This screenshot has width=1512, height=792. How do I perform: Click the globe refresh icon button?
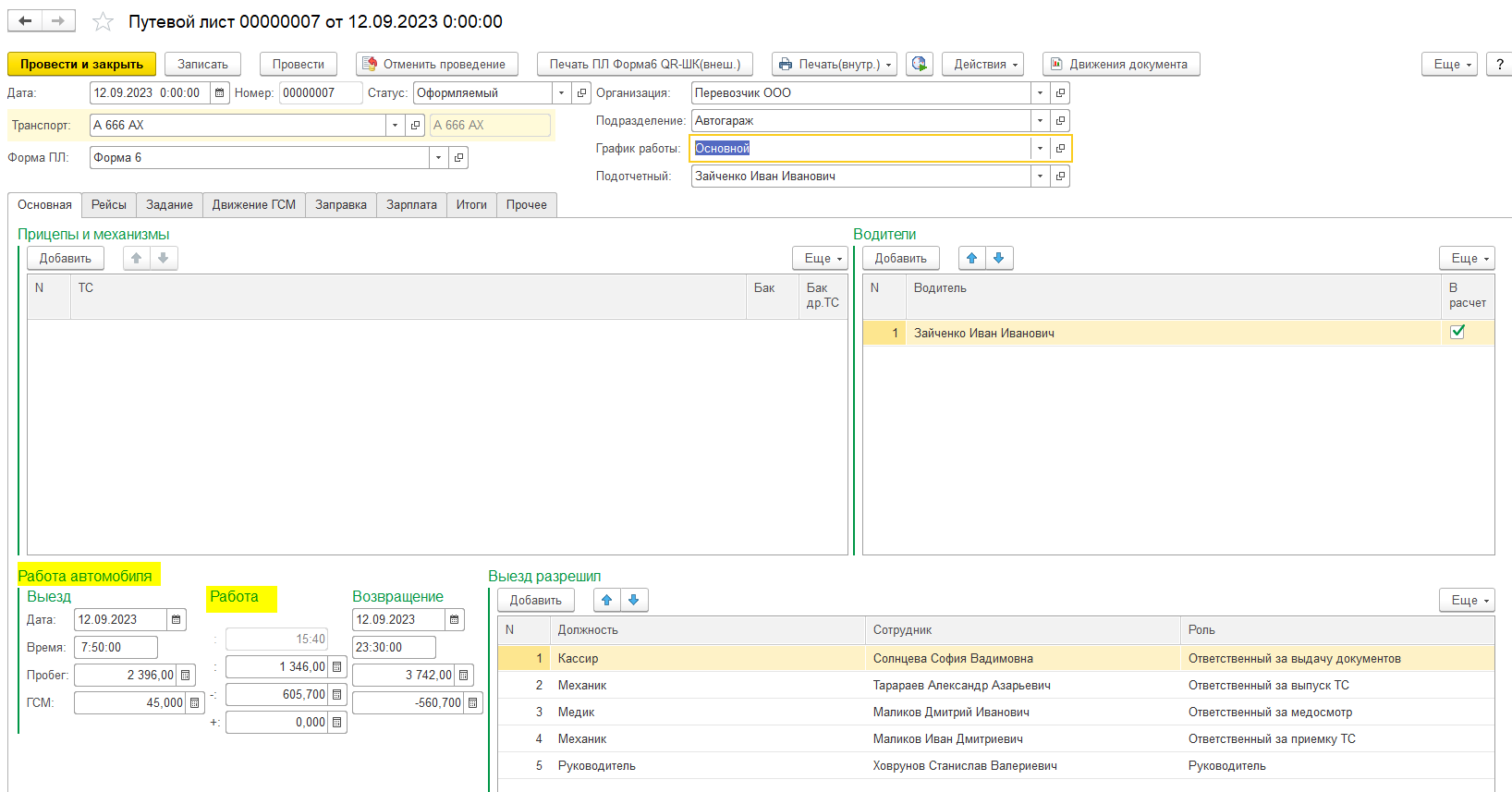[x=919, y=64]
